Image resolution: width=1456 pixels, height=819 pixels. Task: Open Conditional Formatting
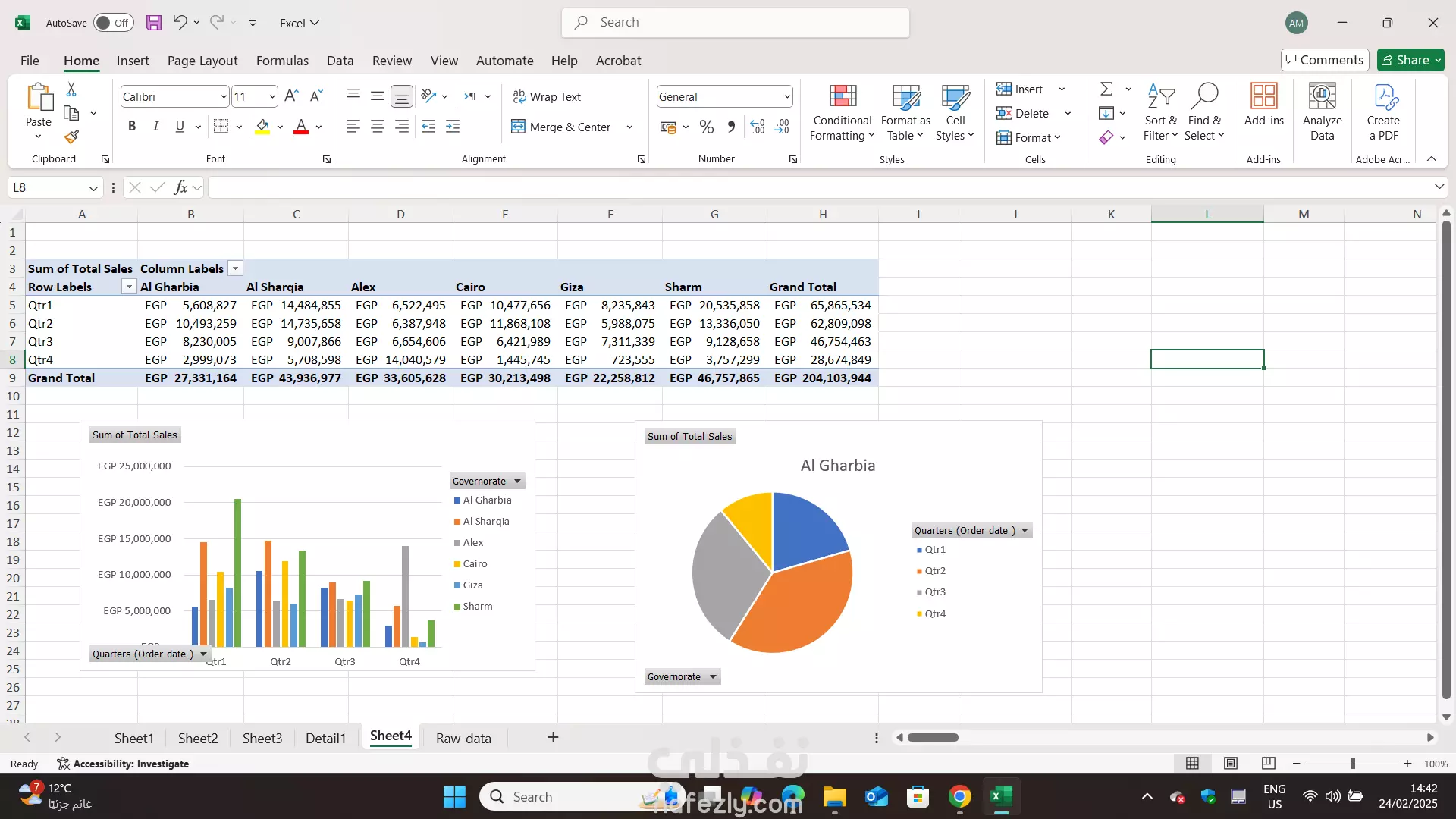point(843,112)
